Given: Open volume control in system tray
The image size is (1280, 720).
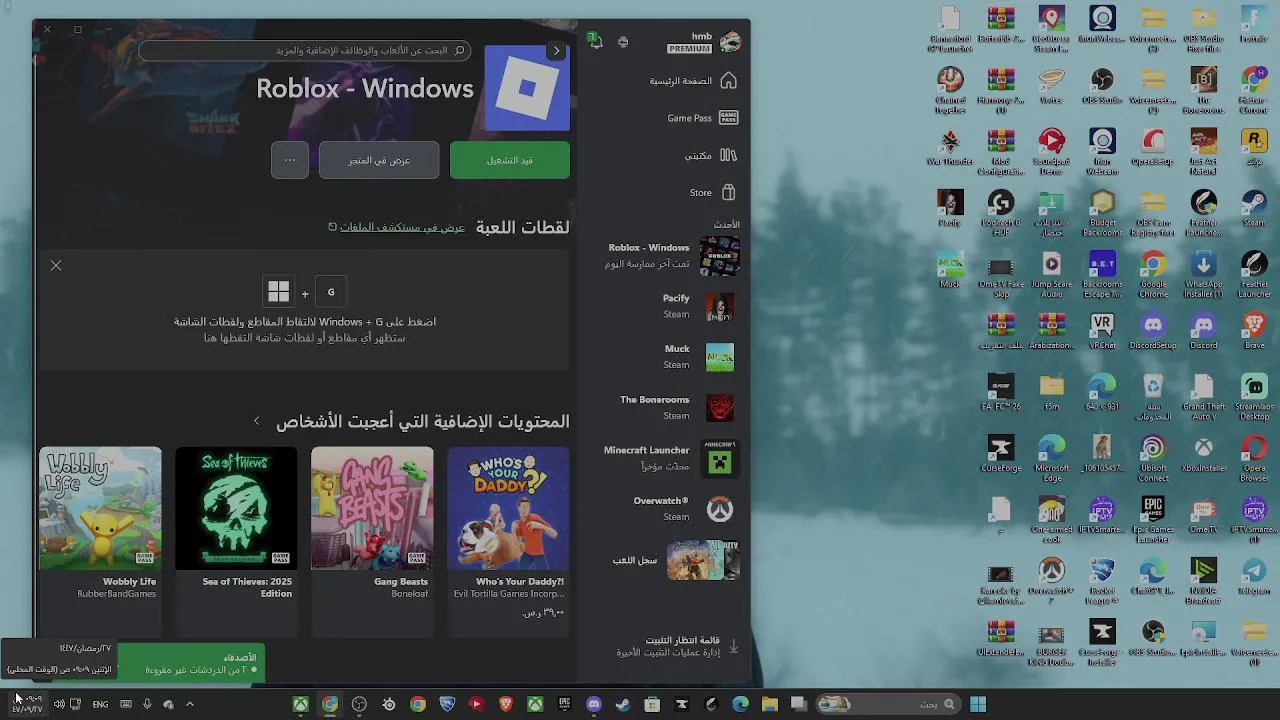Looking at the screenshot, I should (58, 704).
